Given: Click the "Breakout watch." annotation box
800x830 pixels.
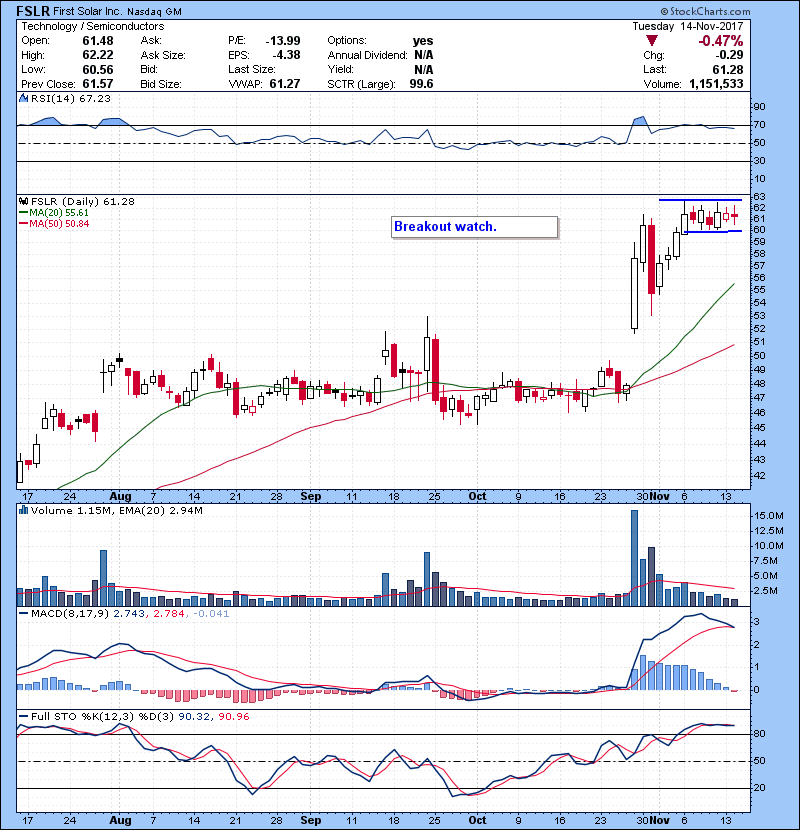Looking at the screenshot, I should 474,227.
